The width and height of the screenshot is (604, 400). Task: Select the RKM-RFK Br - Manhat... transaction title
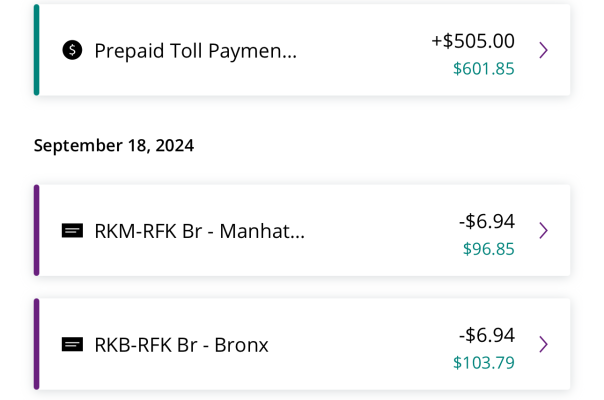coord(200,231)
